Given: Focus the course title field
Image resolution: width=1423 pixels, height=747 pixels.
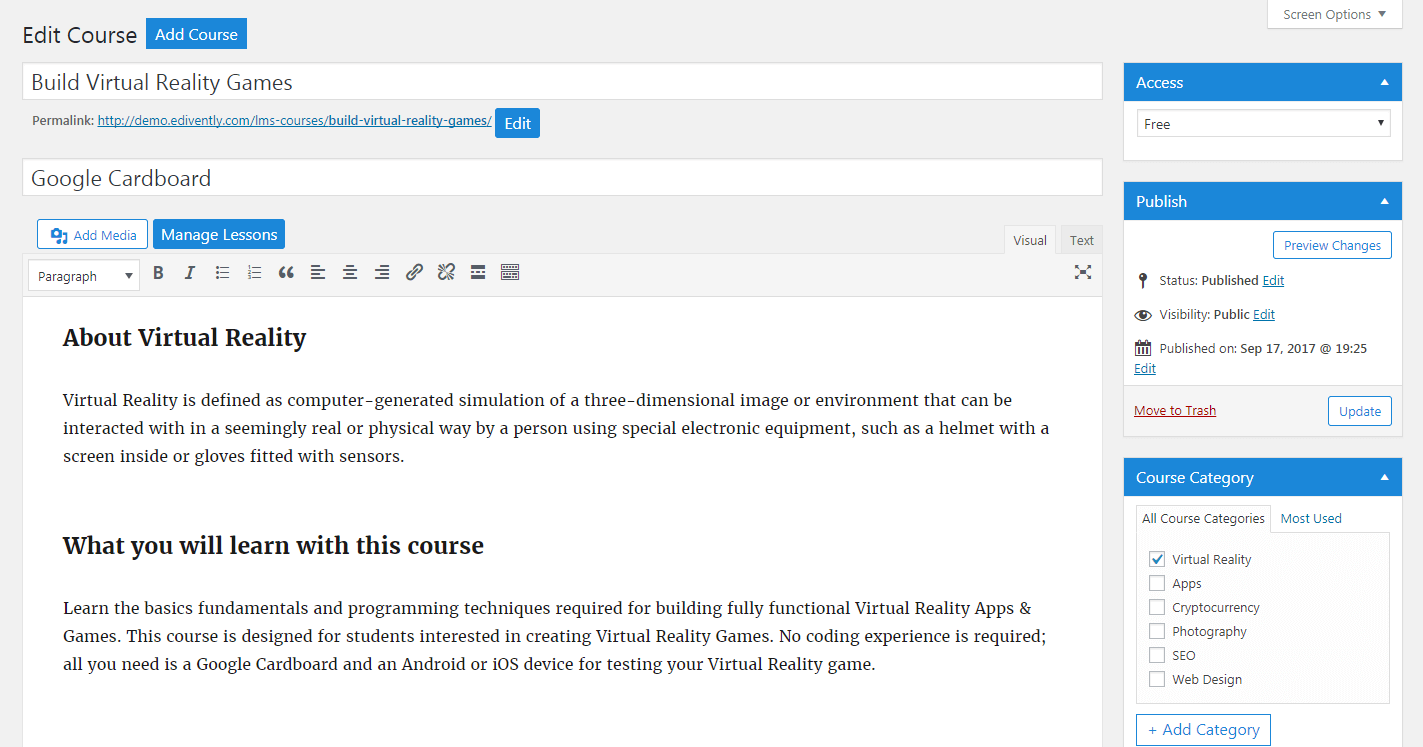Looking at the screenshot, I should (562, 81).
